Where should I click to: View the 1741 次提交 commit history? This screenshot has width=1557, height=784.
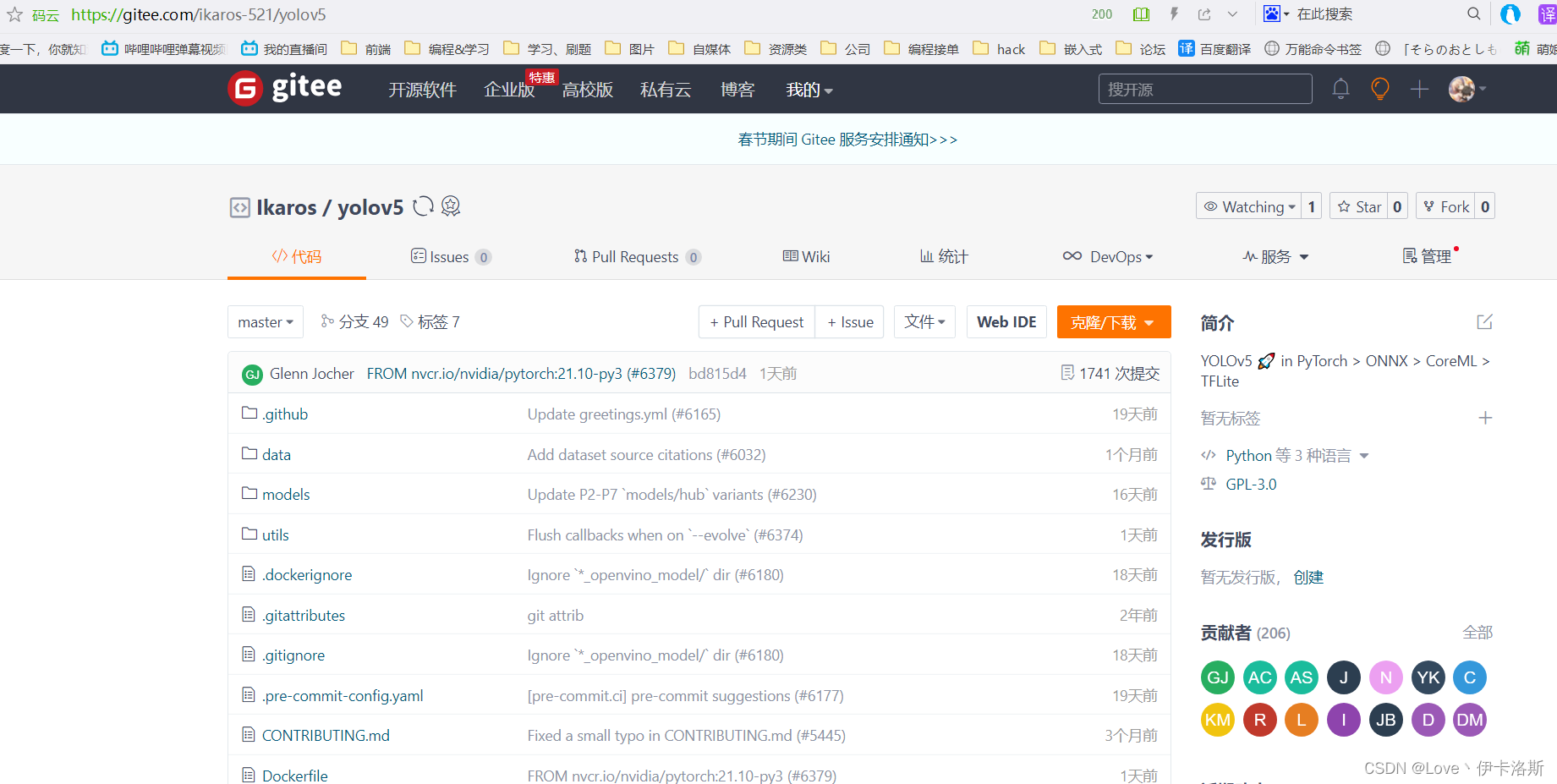[x=1110, y=374]
